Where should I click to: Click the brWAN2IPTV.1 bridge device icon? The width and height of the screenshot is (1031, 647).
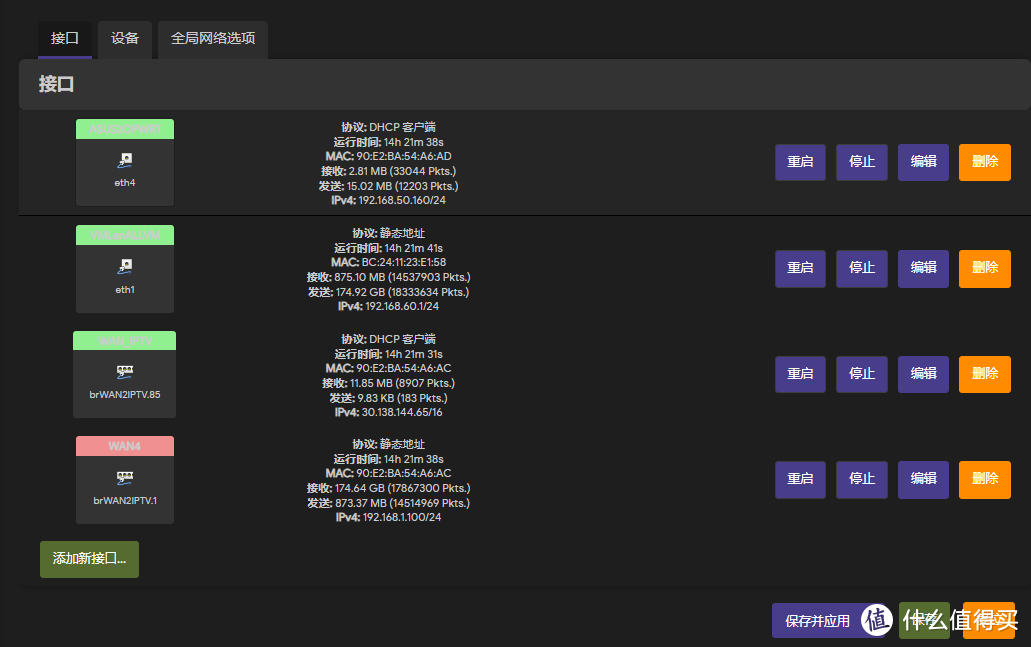[124, 477]
